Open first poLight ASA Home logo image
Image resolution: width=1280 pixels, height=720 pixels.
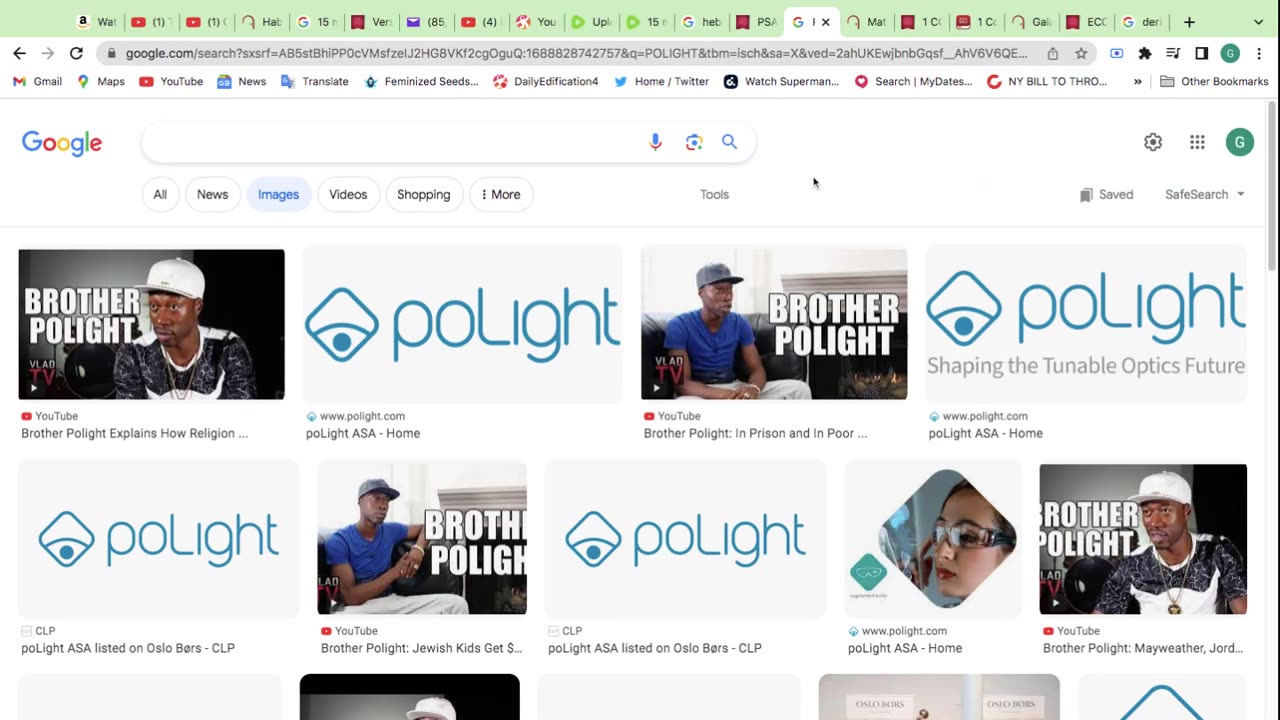[462, 324]
